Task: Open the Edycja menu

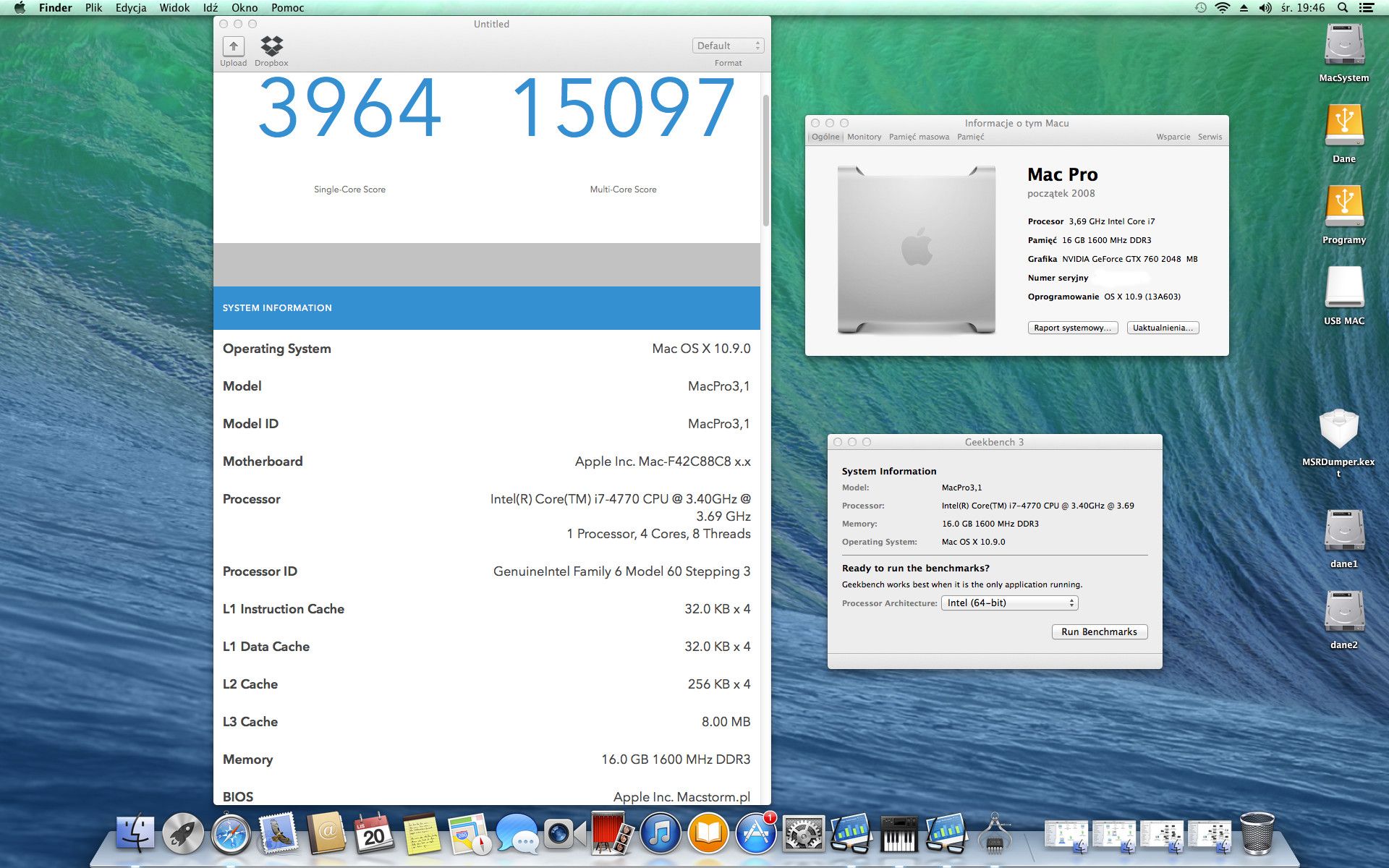Action: 131,8
